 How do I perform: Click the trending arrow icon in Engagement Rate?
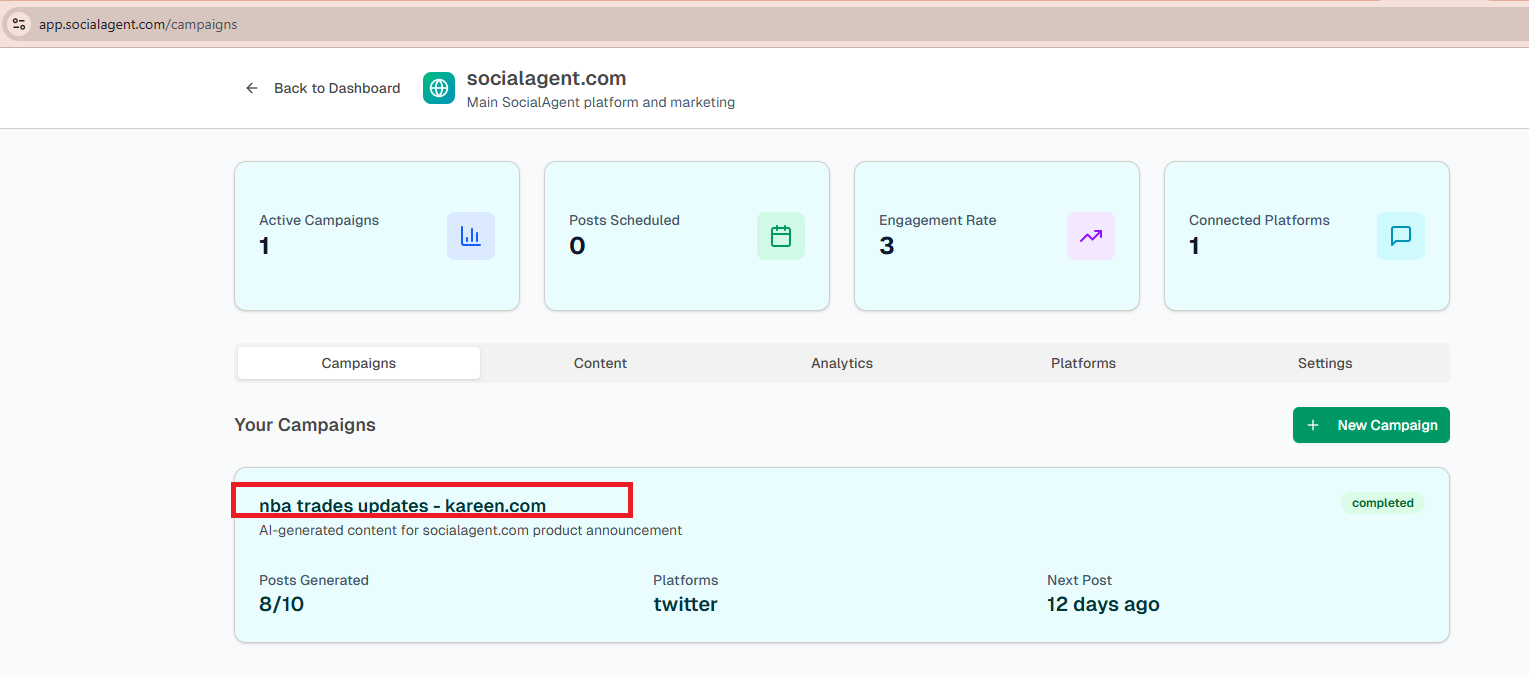pyautogui.click(x=1090, y=236)
